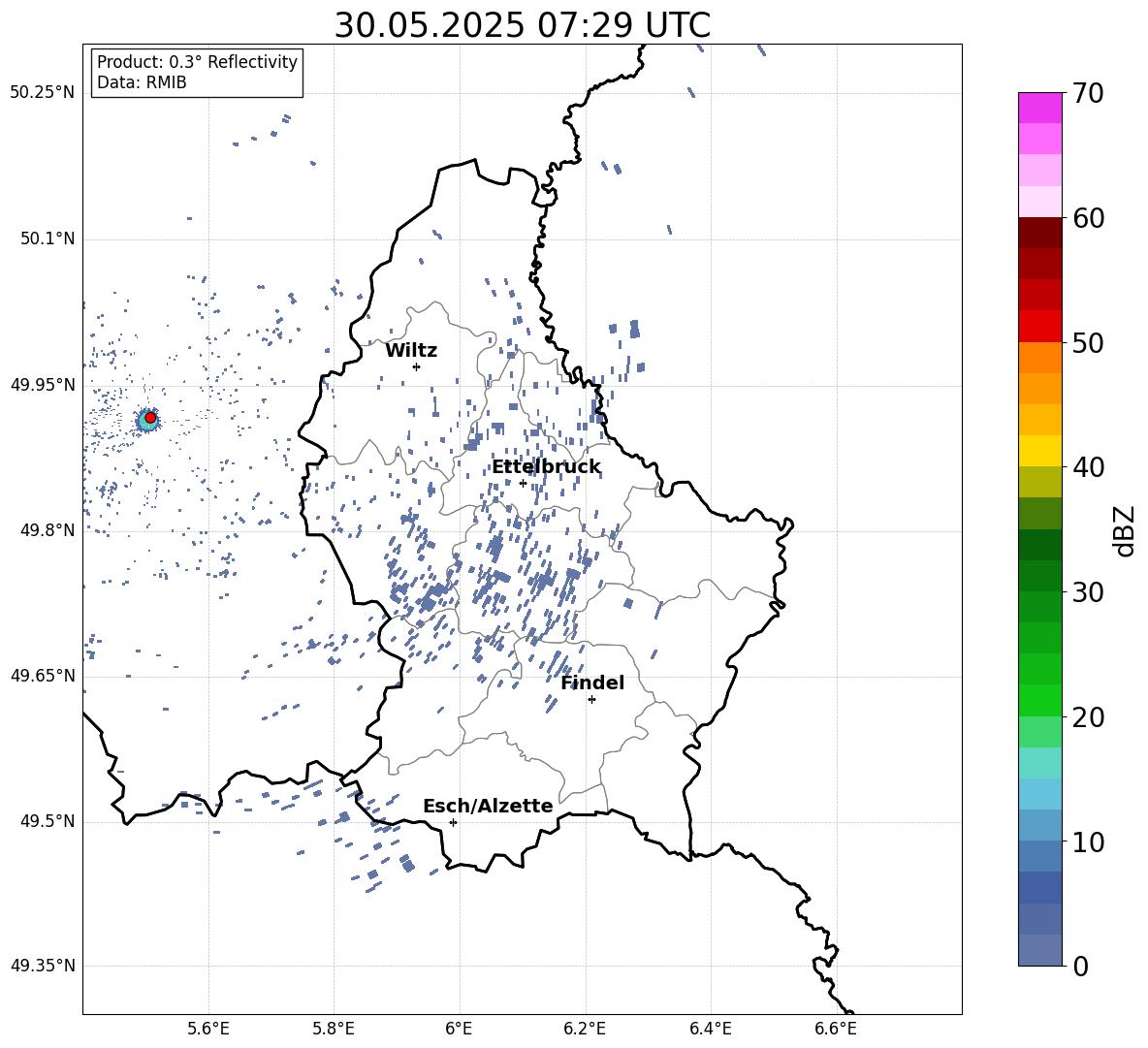Image resolution: width=1148 pixels, height=1048 pixels.
Task: Click the 'Findel' city label
Action: [x=592, y=683]
